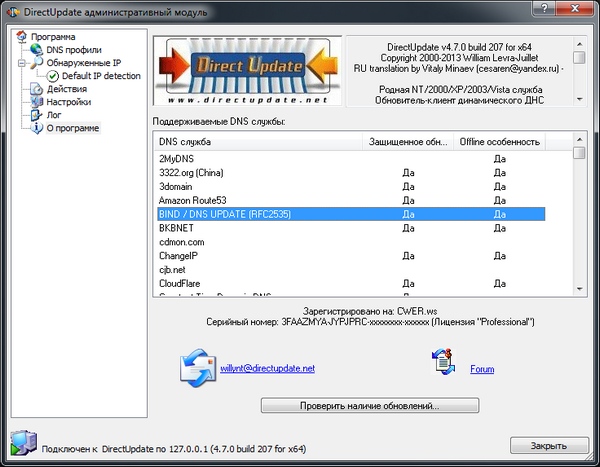Click the DirectUpdate title bar app icon

tap(13, 12)
